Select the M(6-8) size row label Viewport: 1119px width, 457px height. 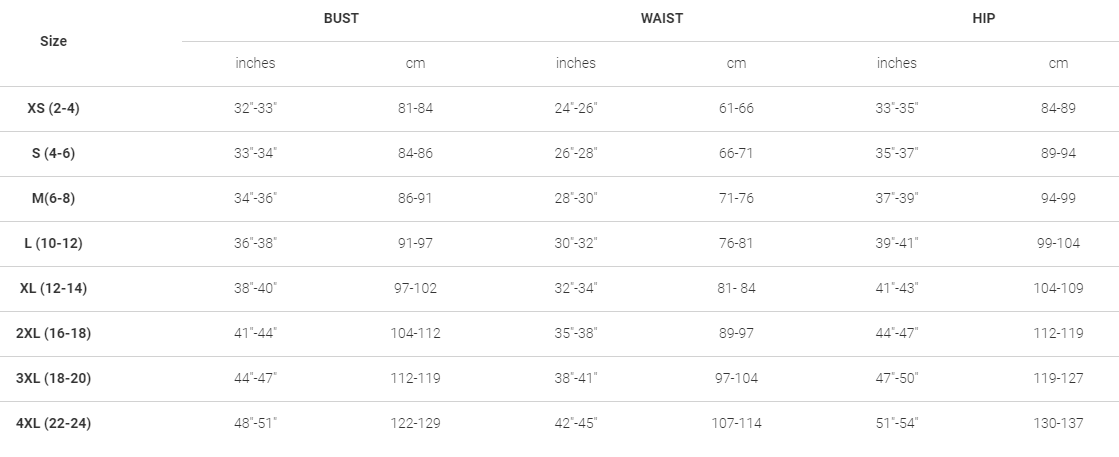coord(53,198)
